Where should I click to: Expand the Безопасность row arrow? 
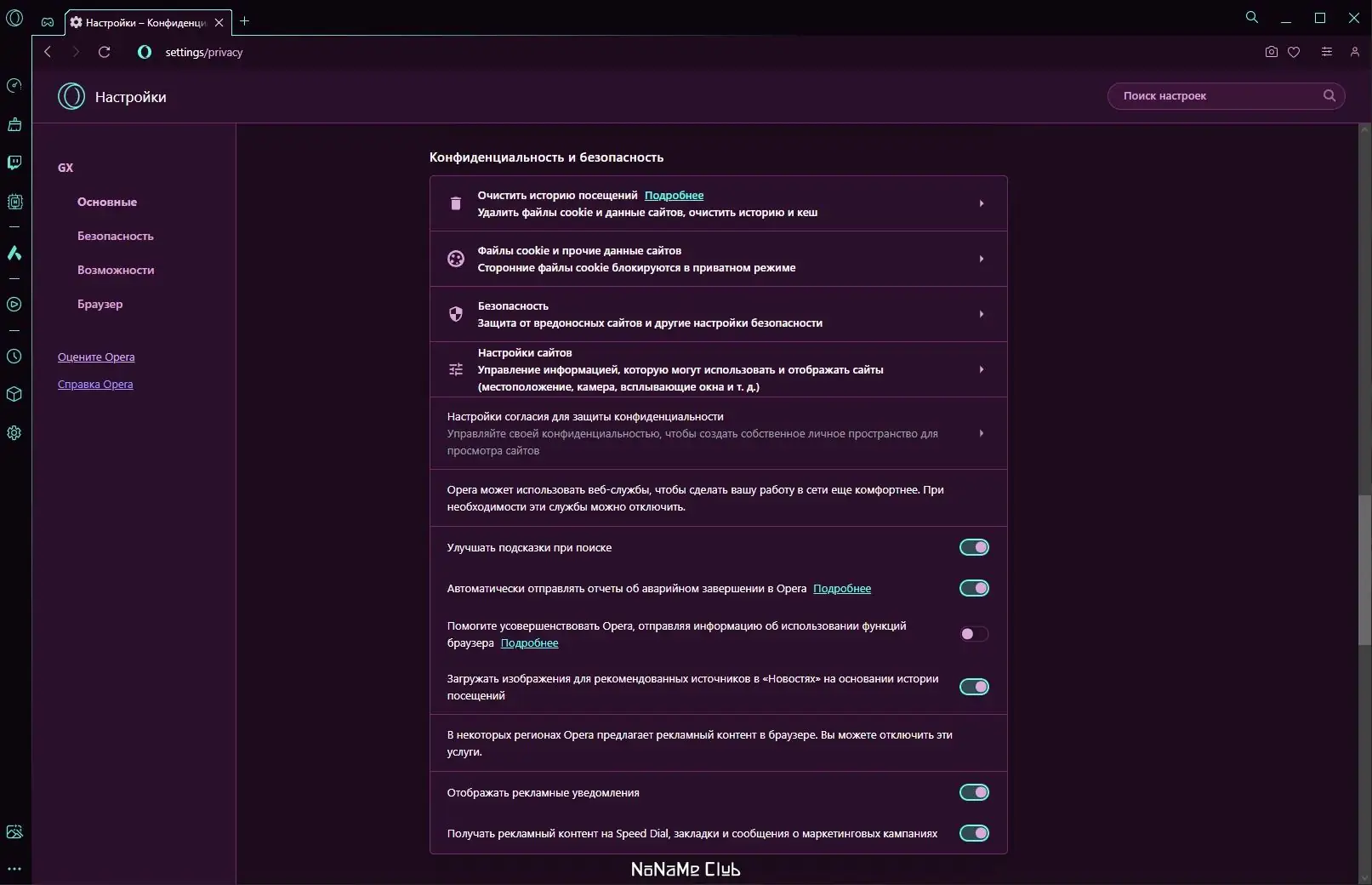[x=982, y=314]
